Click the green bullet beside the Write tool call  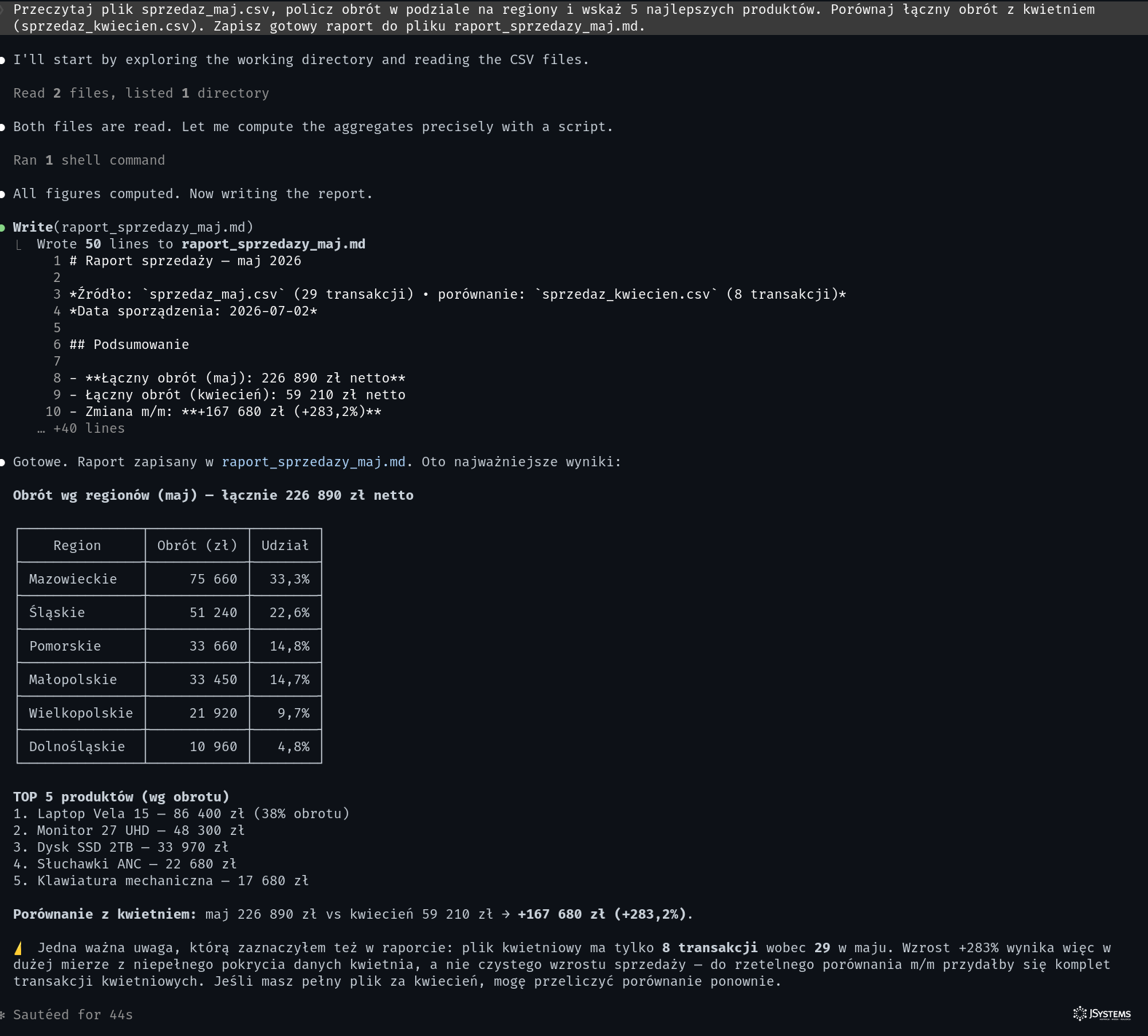pos(3,227)
